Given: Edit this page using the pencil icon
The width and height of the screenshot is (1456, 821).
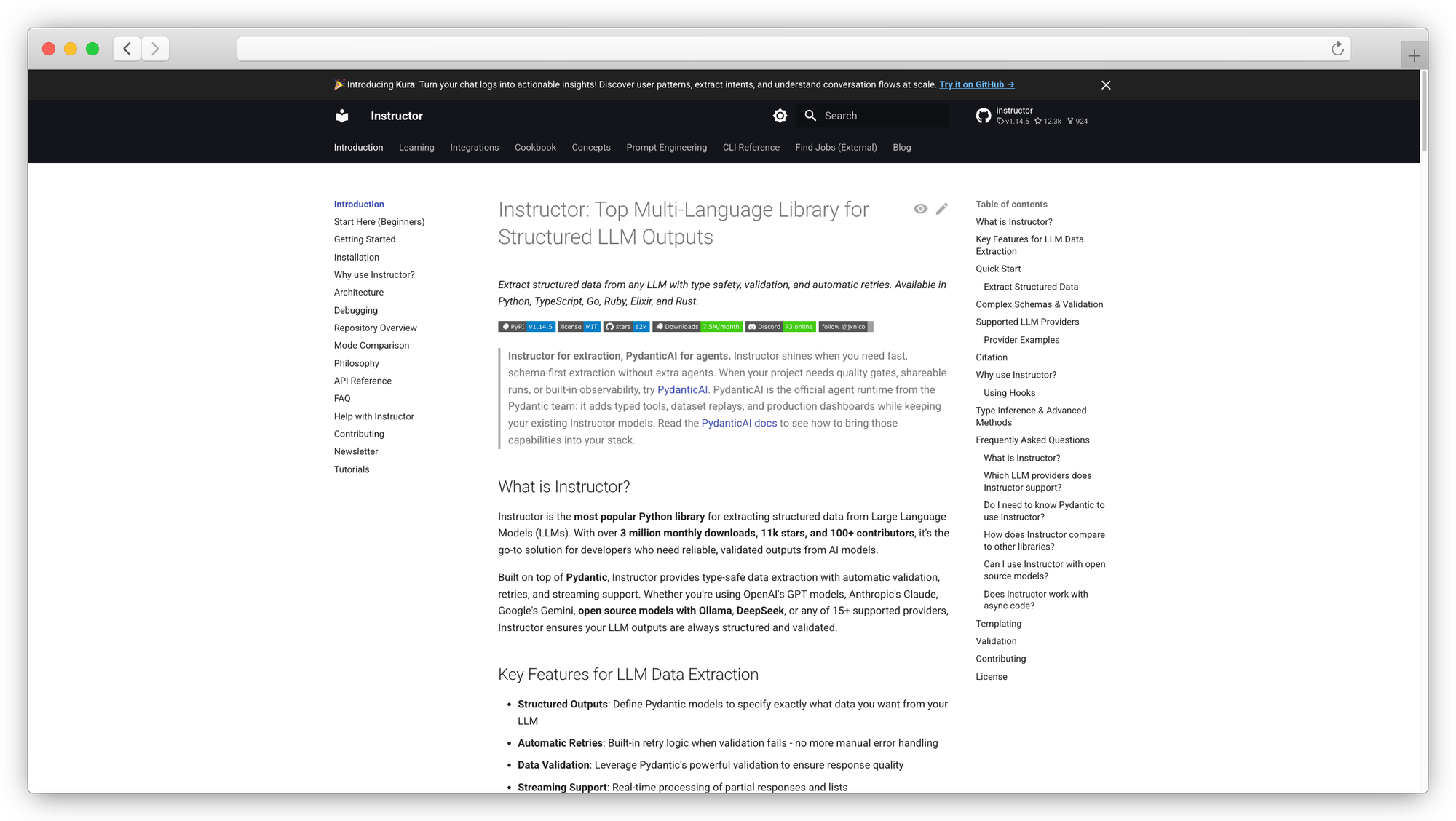Looking at the screenshot, I should [942, 209].
